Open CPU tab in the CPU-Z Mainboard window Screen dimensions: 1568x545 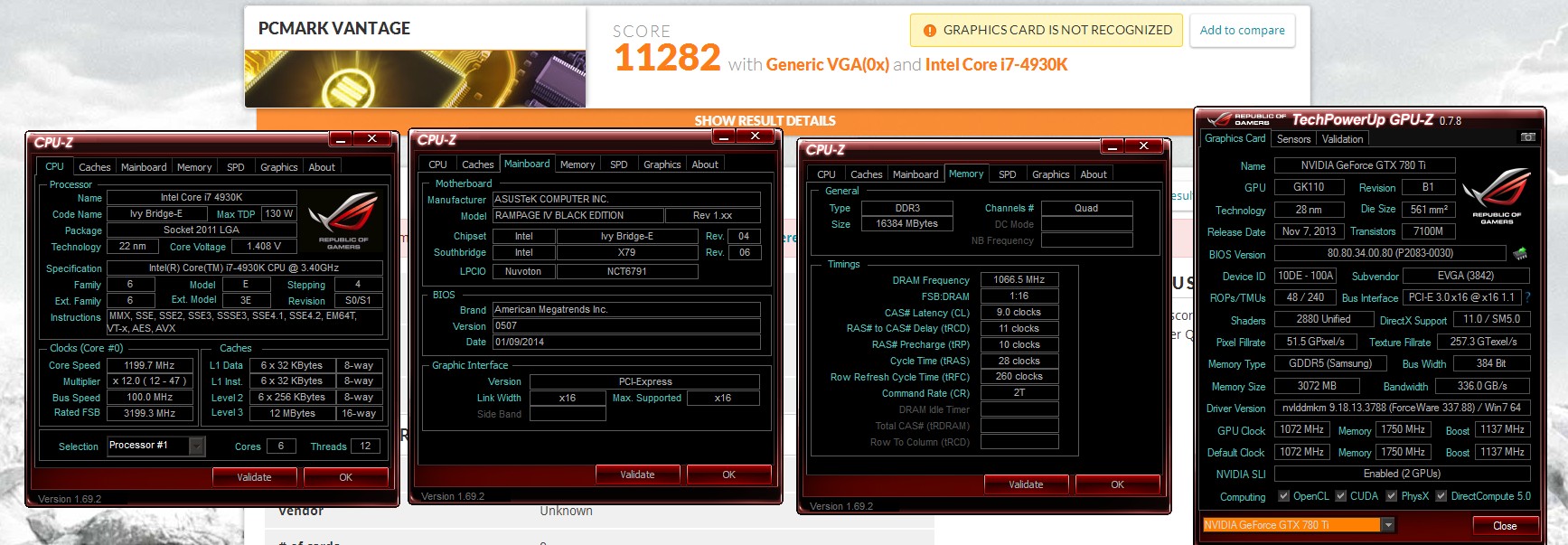coord(437,164)
